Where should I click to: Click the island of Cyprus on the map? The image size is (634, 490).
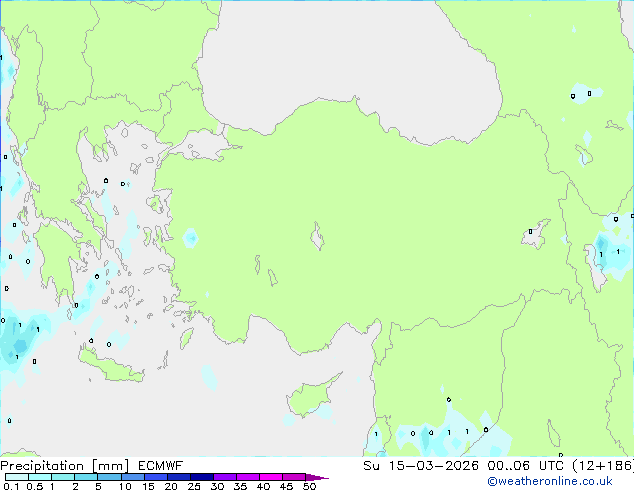pyautogui.click(x=311, y=396)
